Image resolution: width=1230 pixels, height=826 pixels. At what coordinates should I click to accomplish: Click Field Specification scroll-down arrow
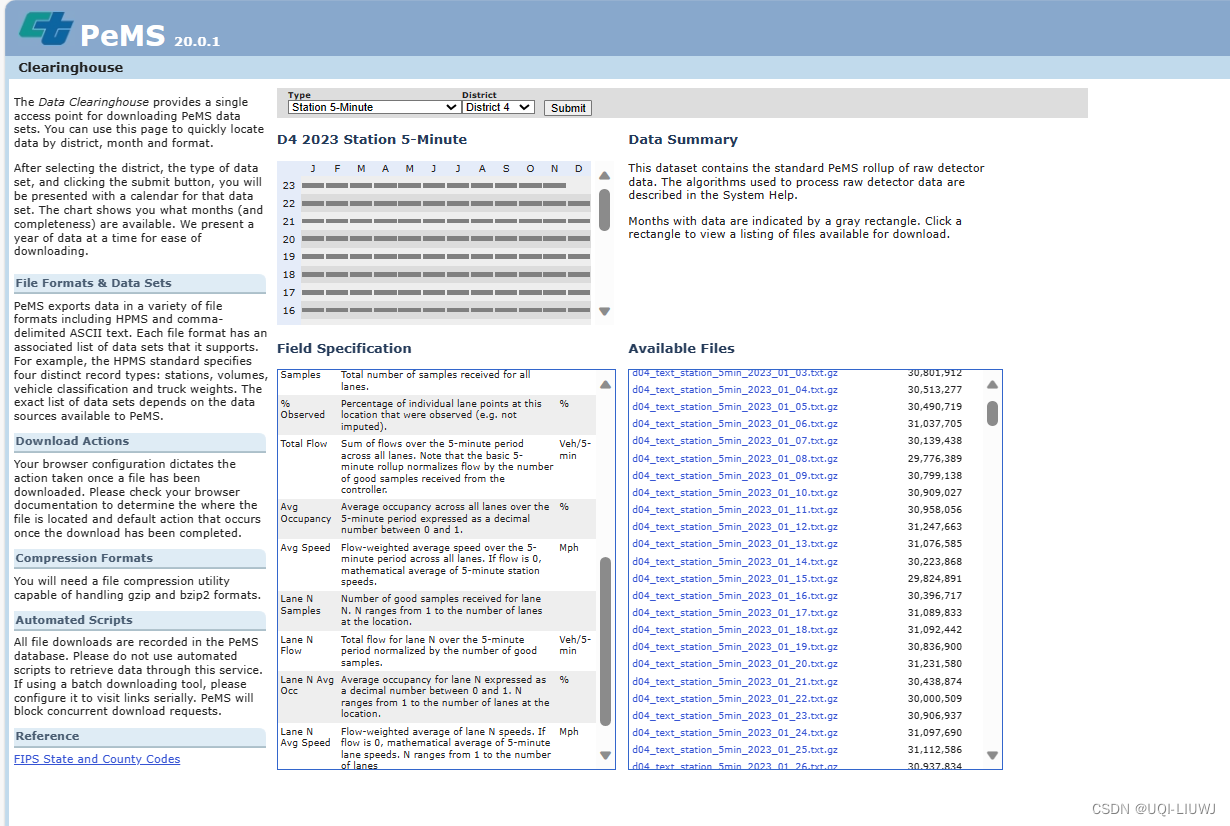point(605,755)
